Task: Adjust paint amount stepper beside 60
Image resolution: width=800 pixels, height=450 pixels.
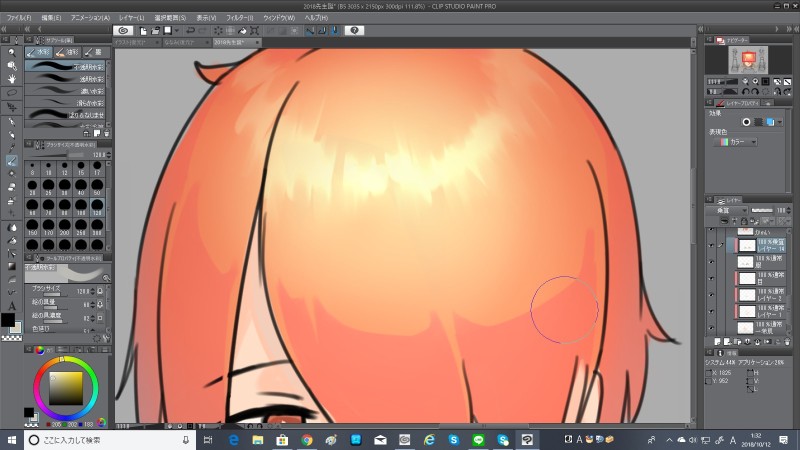Action: pyautogui.click(x=92, y=304)
